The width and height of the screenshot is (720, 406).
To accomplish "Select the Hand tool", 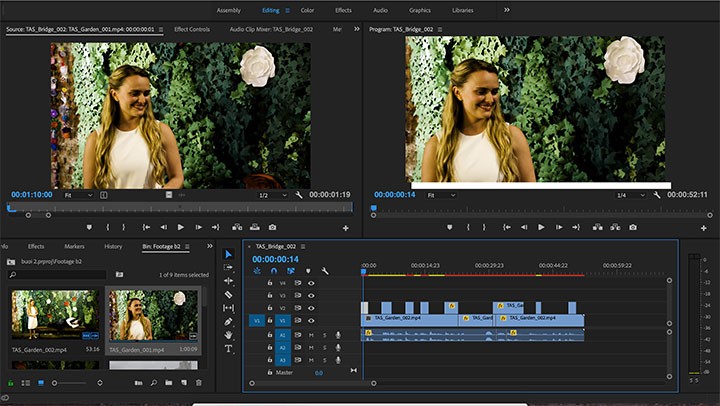I will [228, 335].
